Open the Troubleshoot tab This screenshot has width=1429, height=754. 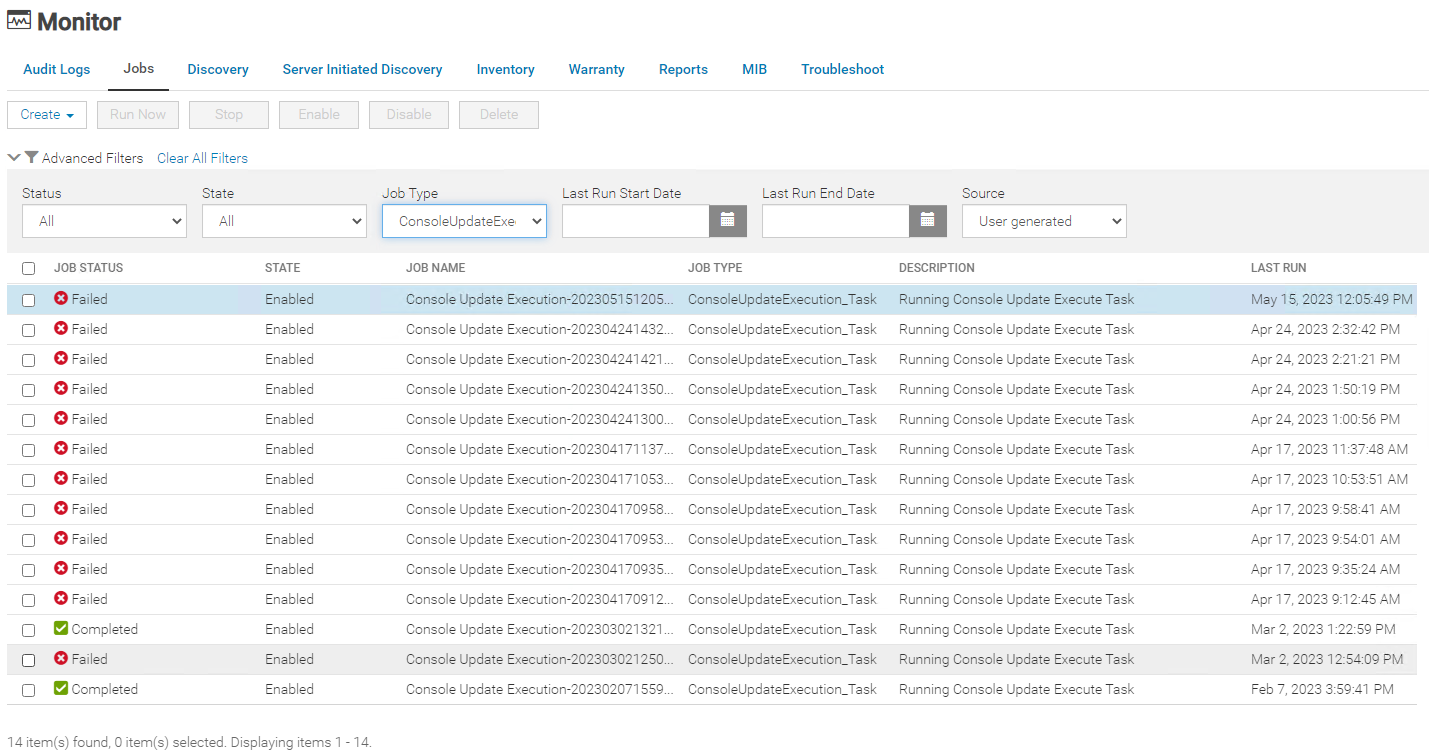click(842, 69)
